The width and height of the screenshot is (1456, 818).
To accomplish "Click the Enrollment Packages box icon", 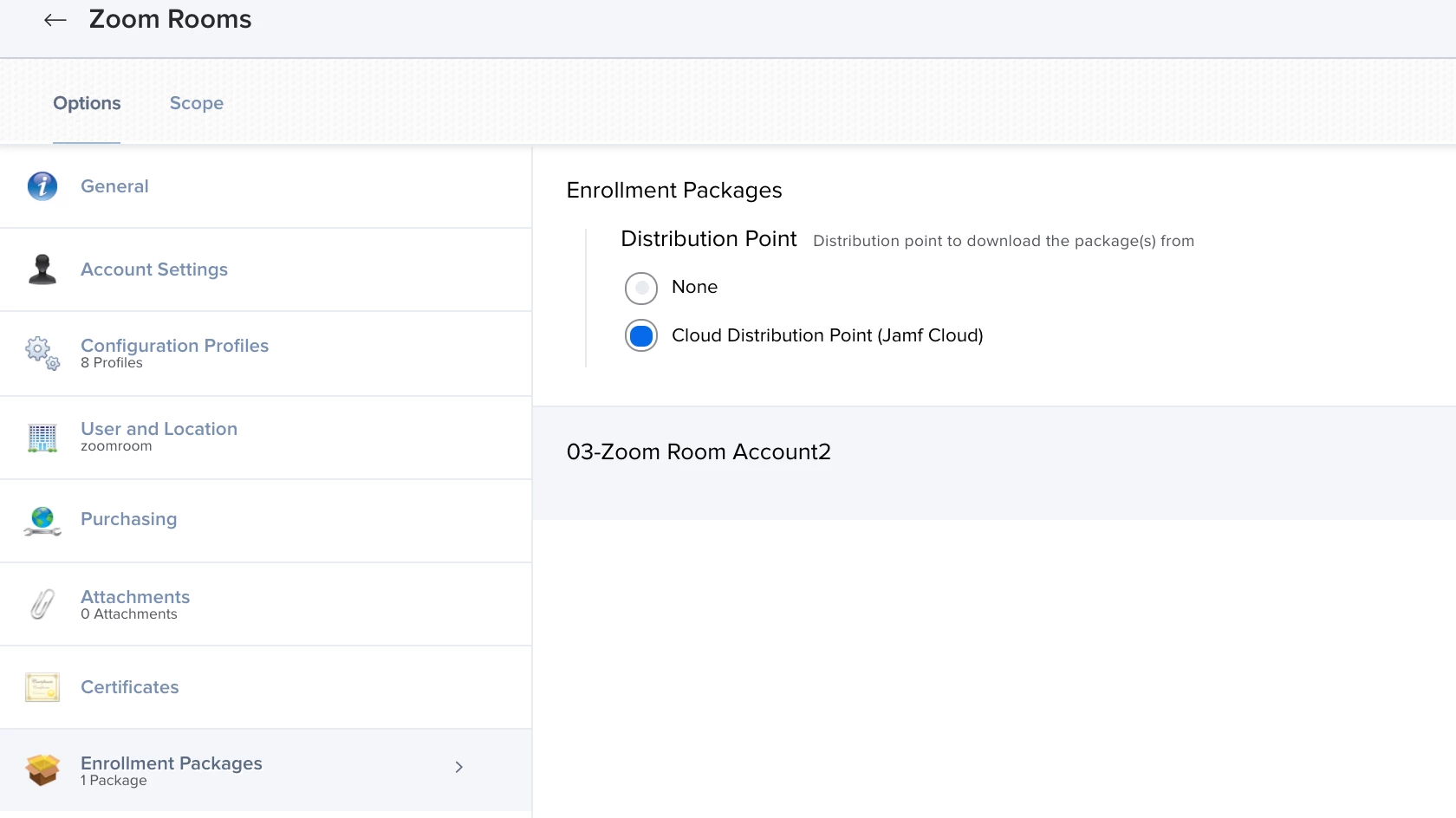I will 42,769.
